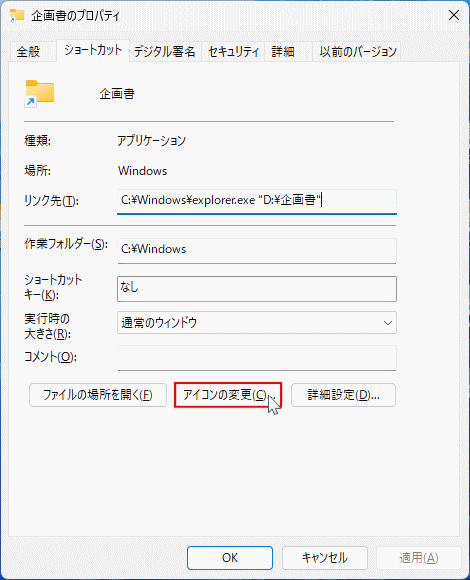Click the リンク先 target path field
470x580 pixels.
[257, 201]
